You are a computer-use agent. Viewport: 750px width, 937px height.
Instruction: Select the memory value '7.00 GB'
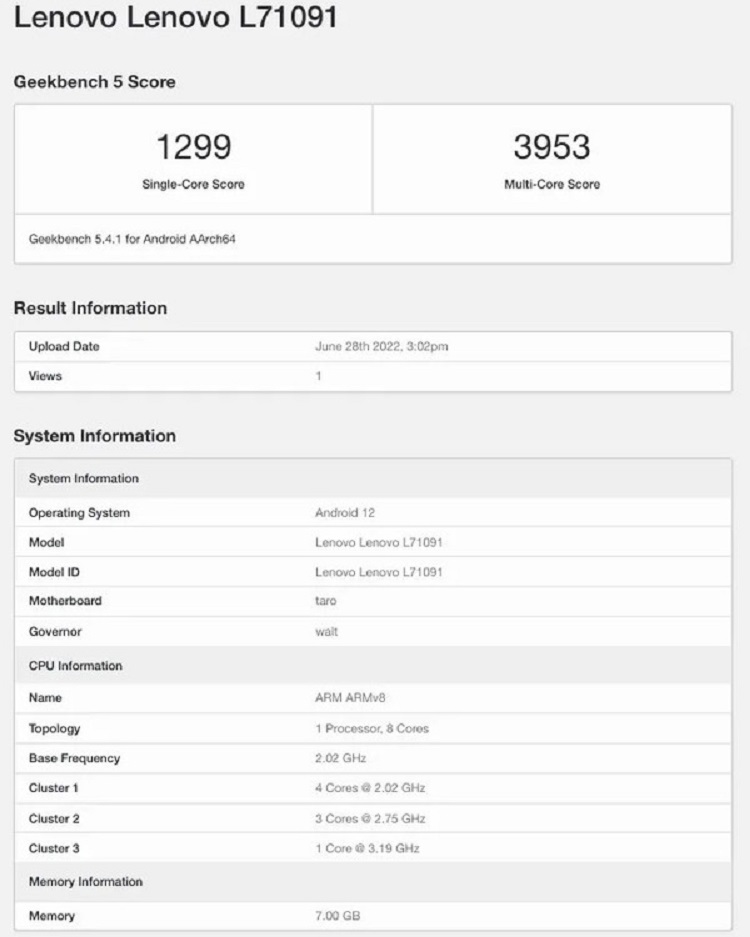(338, 916)
